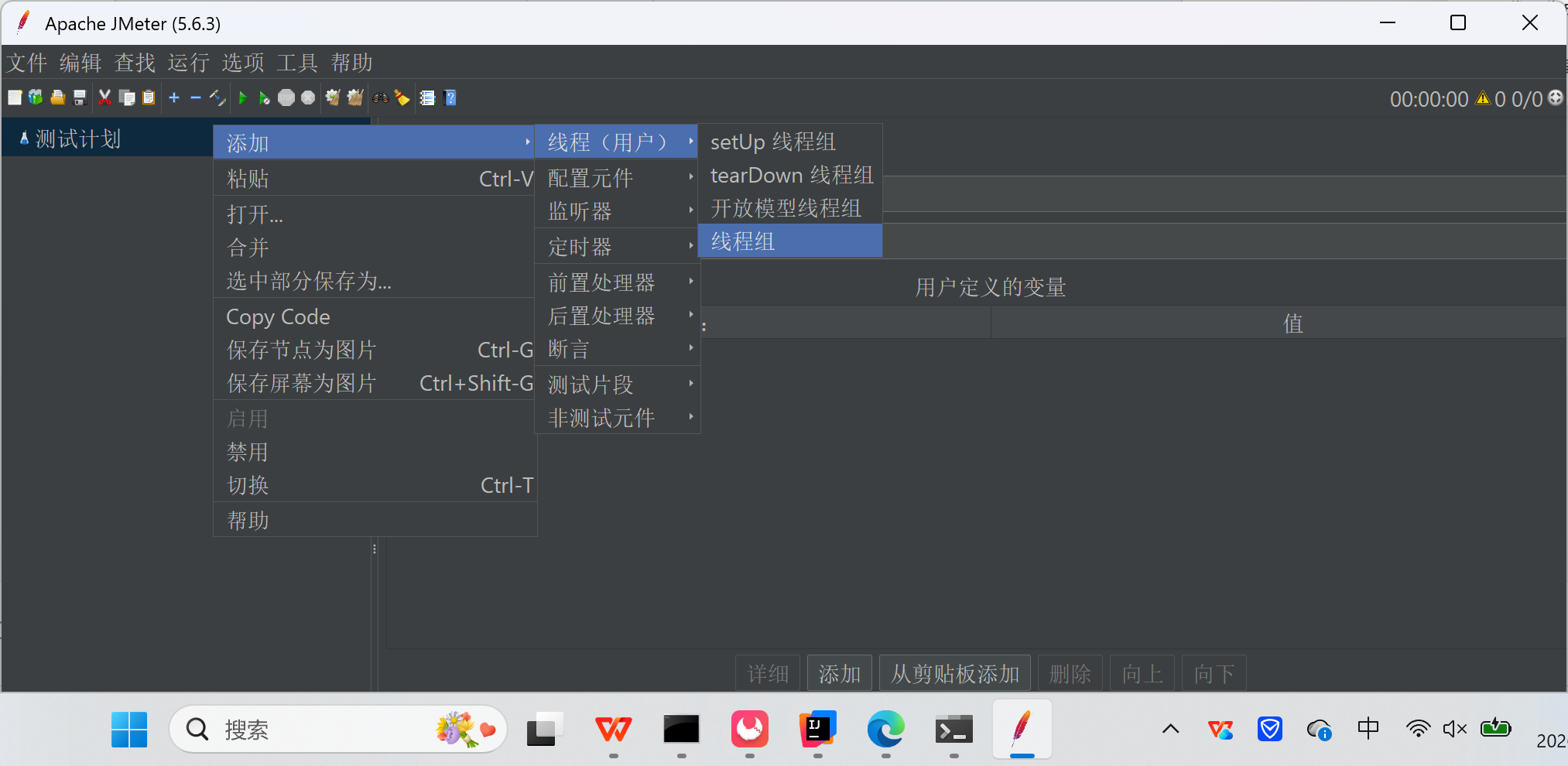Expand the 前置处理器 submenu
This screenshot has height=766, width=1568.
(617, 282)
